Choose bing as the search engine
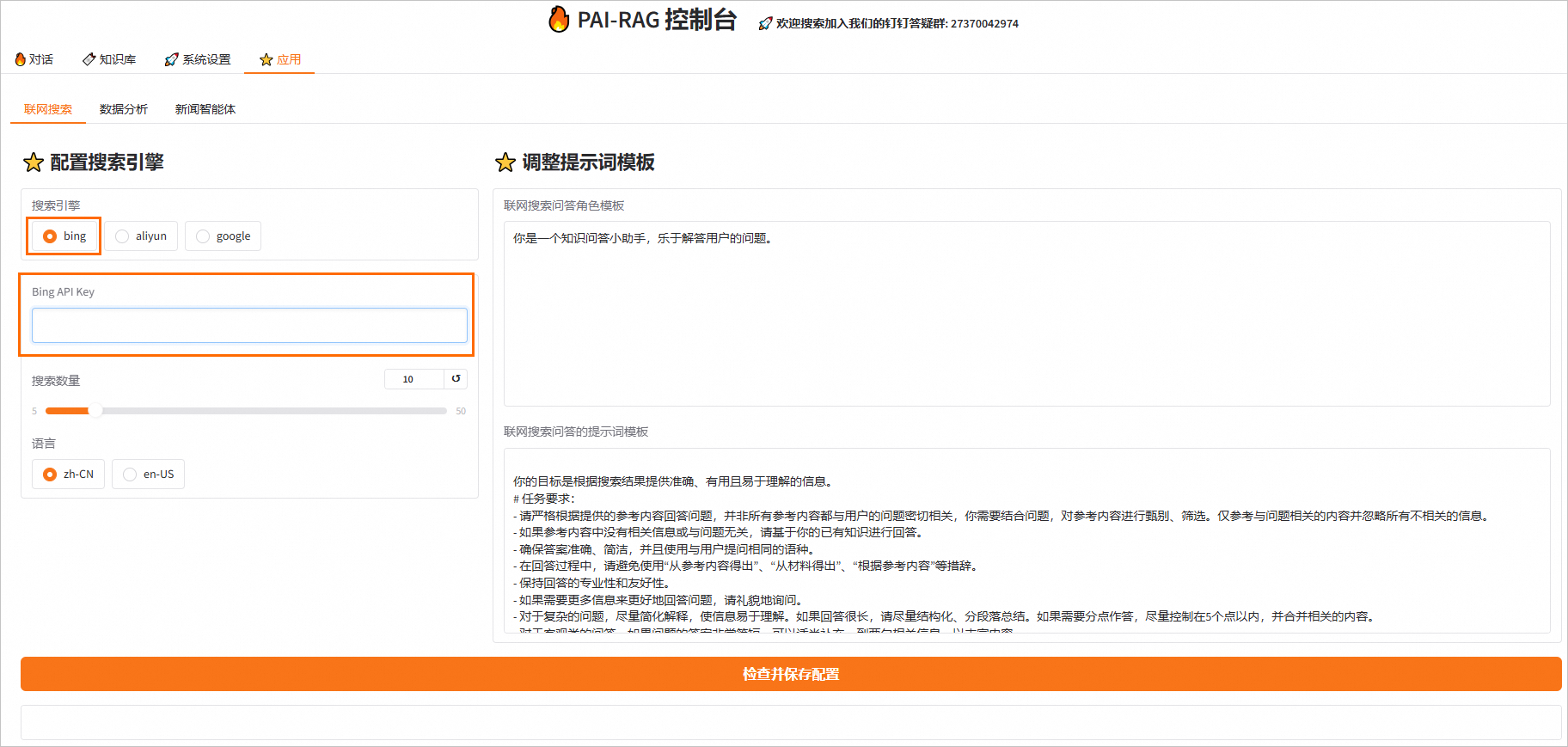This screenshot has width=1568, height=747. (x=64, y=236)
